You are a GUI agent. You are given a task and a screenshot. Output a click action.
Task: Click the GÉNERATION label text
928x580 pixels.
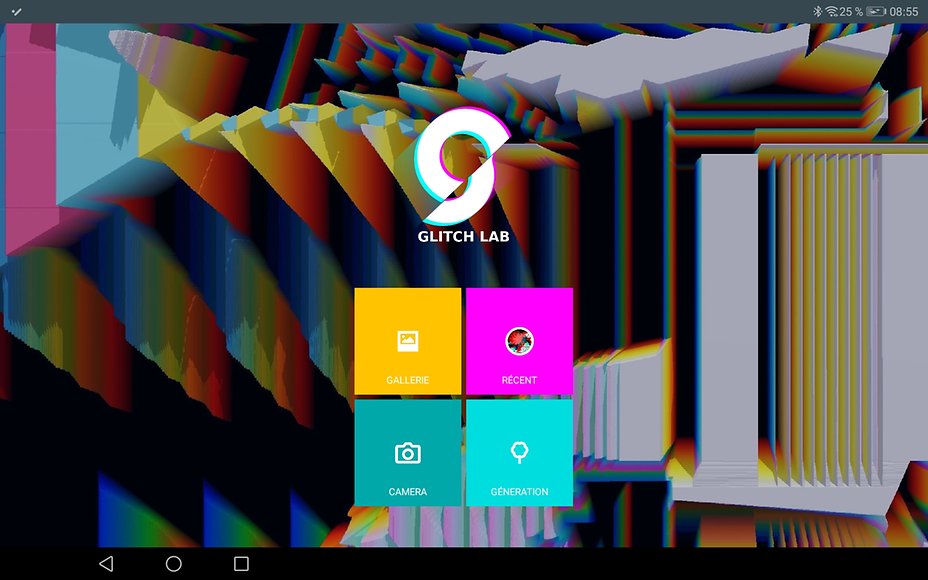(519, 492)
